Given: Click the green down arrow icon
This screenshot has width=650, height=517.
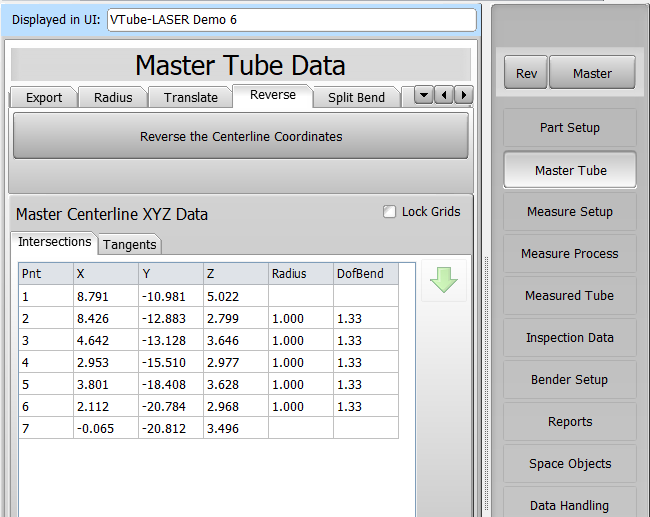Looking at the screenshot, I should coord(444,280).
